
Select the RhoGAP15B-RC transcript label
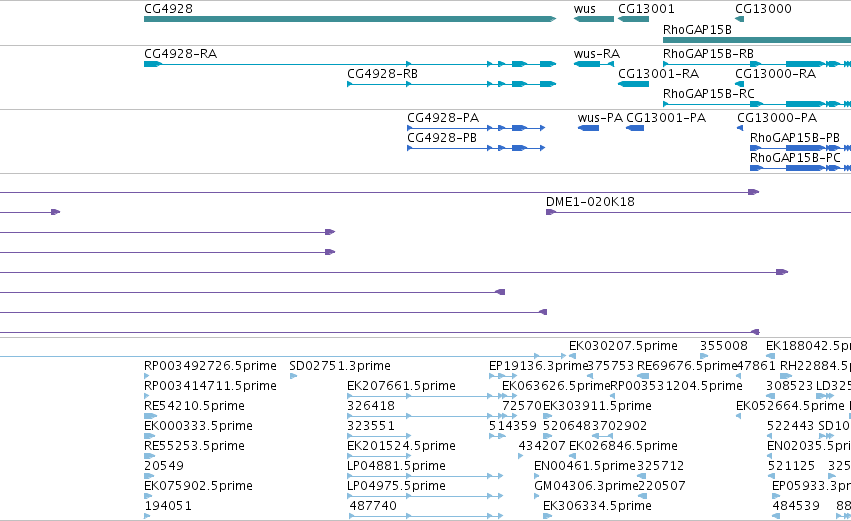pos(709,94)
